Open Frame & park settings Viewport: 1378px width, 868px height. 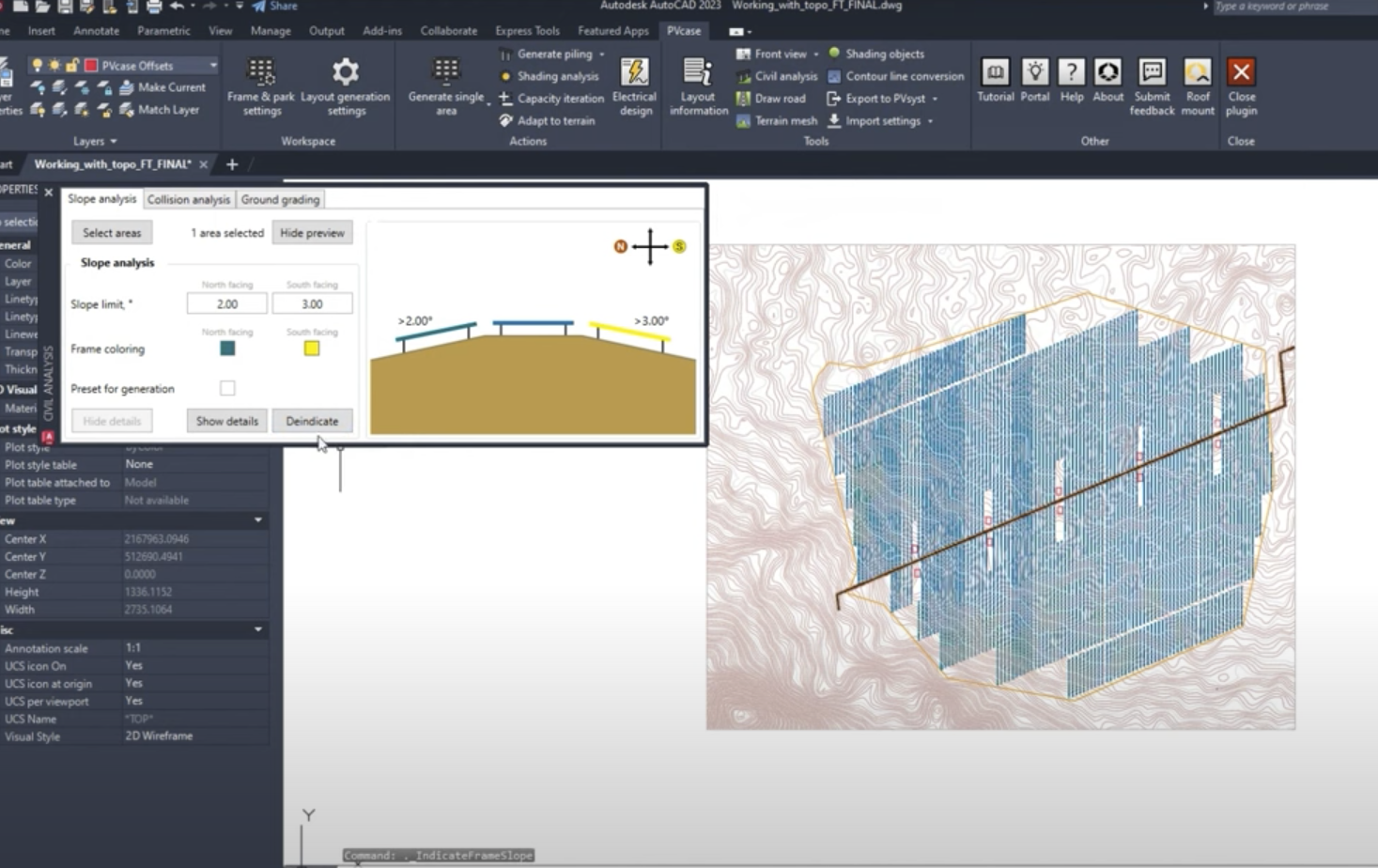(x=260, y=85)
